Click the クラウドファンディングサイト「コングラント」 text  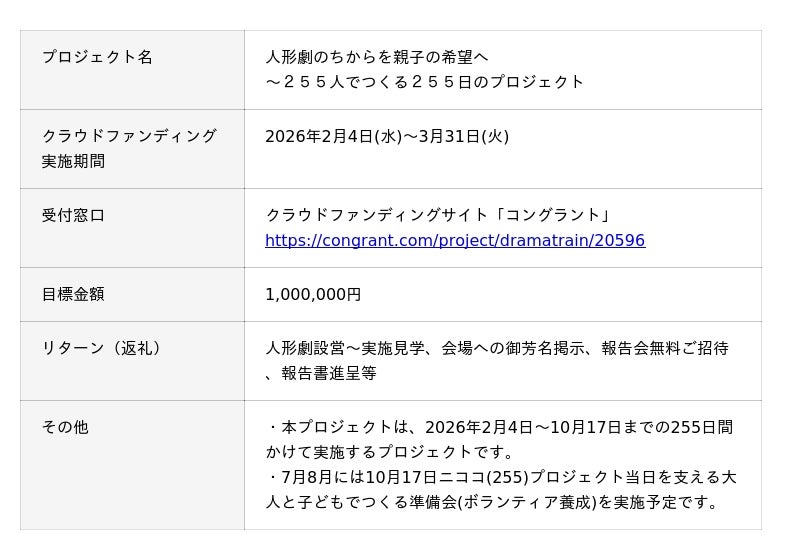[x=438, y=215]
